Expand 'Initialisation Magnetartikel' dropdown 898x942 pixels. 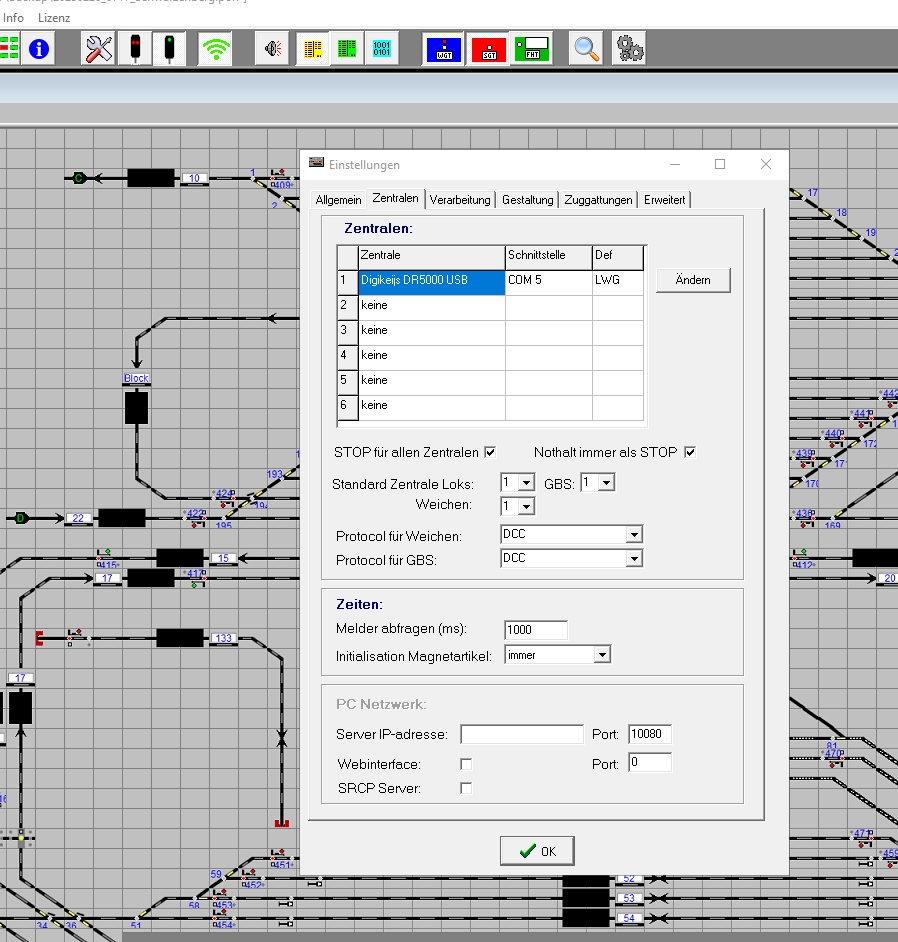601,656
